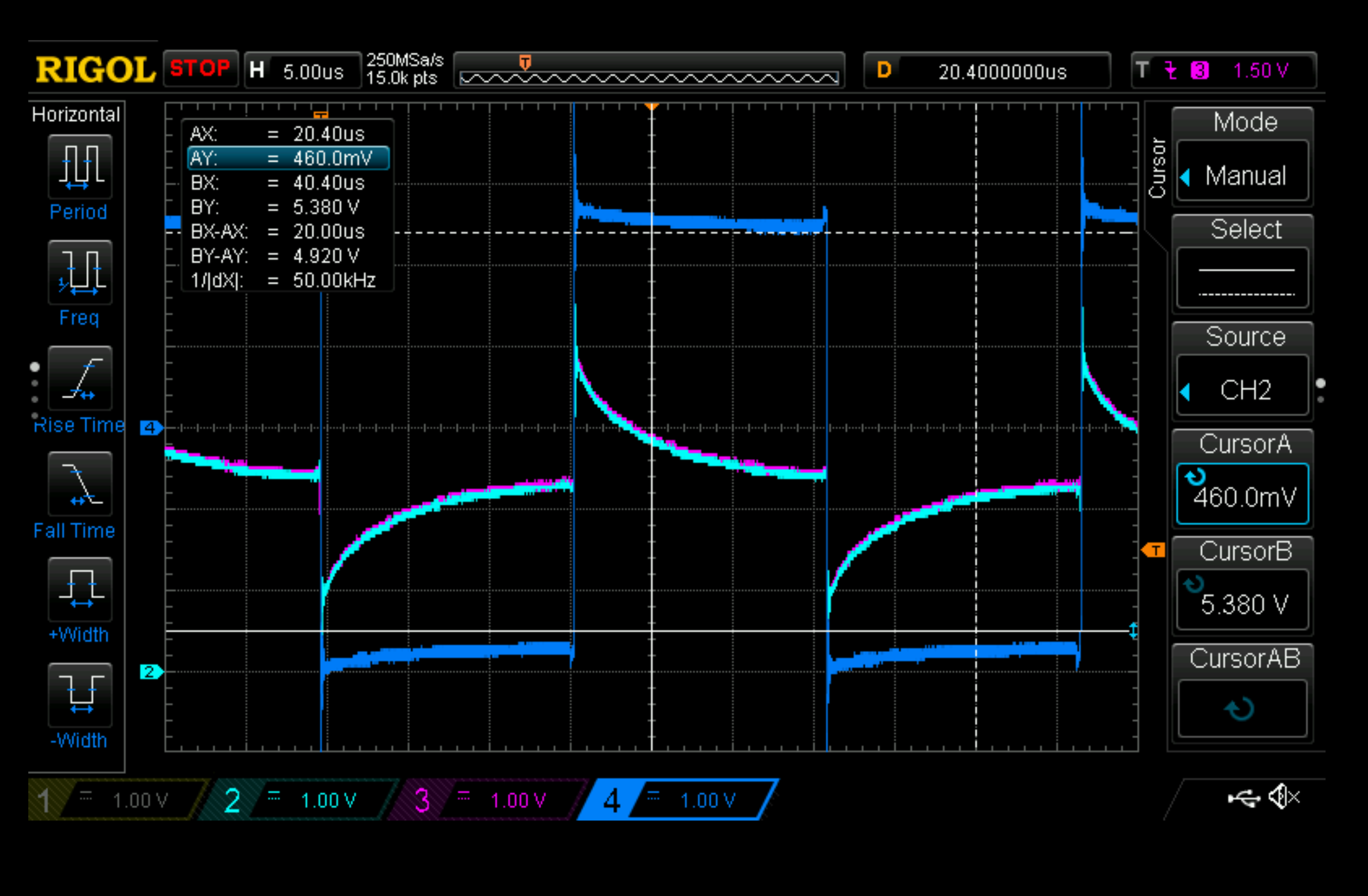The height and width of the screenshot is (896, 1368).
Task: Click the Select cursor line type button
Action: [x=1242, y=278]
